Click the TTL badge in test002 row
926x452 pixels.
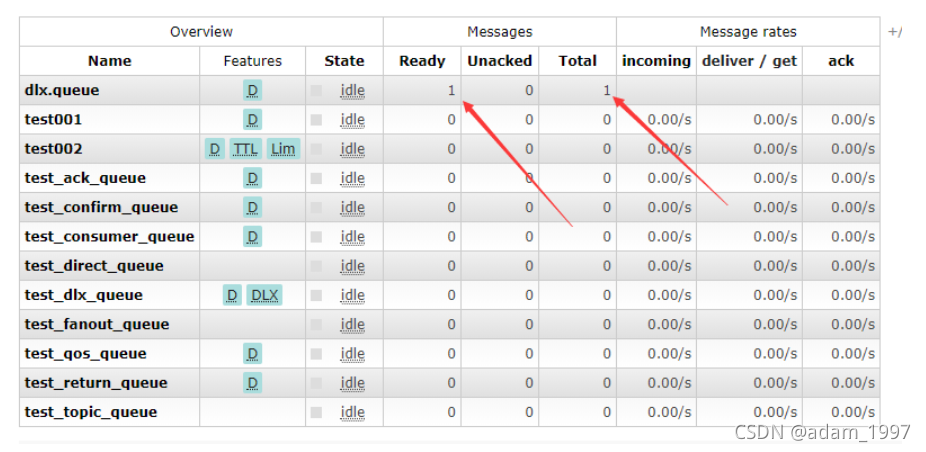pos(245,149)
